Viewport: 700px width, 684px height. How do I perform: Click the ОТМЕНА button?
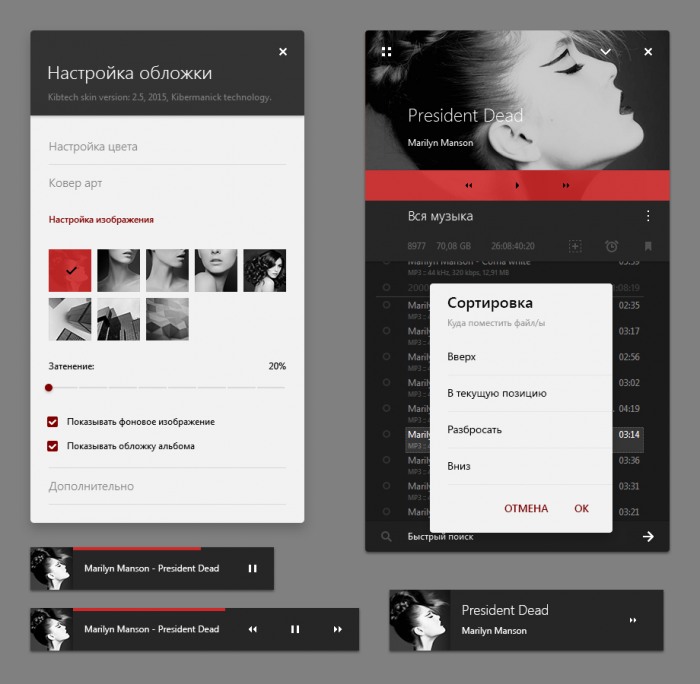tap(526, 509)
